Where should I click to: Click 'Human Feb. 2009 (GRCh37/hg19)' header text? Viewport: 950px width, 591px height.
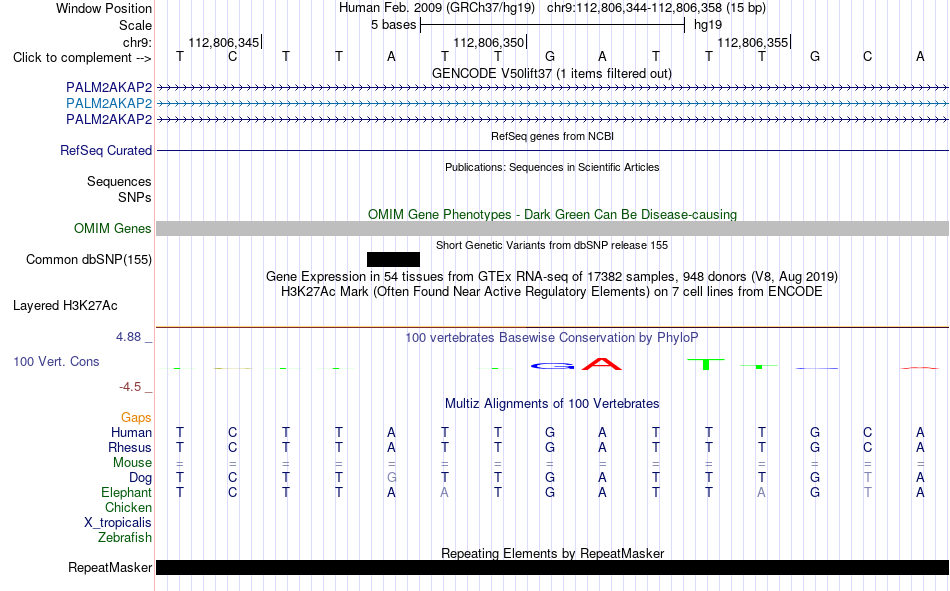tap(437, 8)
